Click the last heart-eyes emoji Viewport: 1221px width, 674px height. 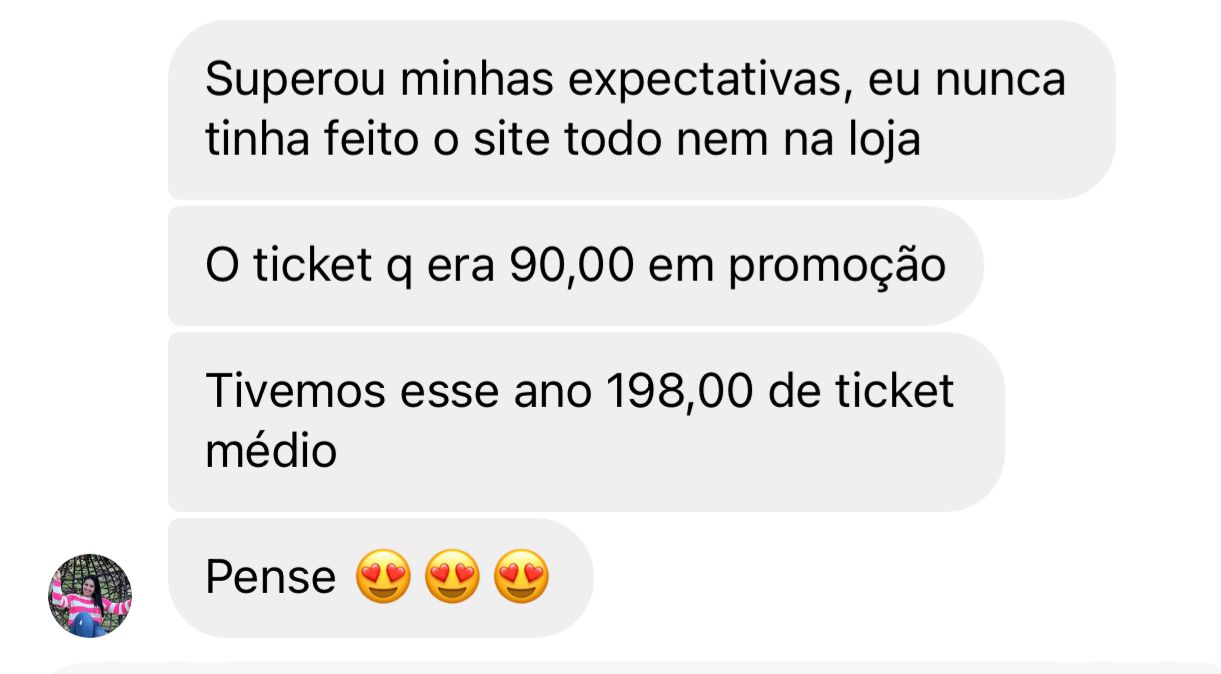(522, 578)
